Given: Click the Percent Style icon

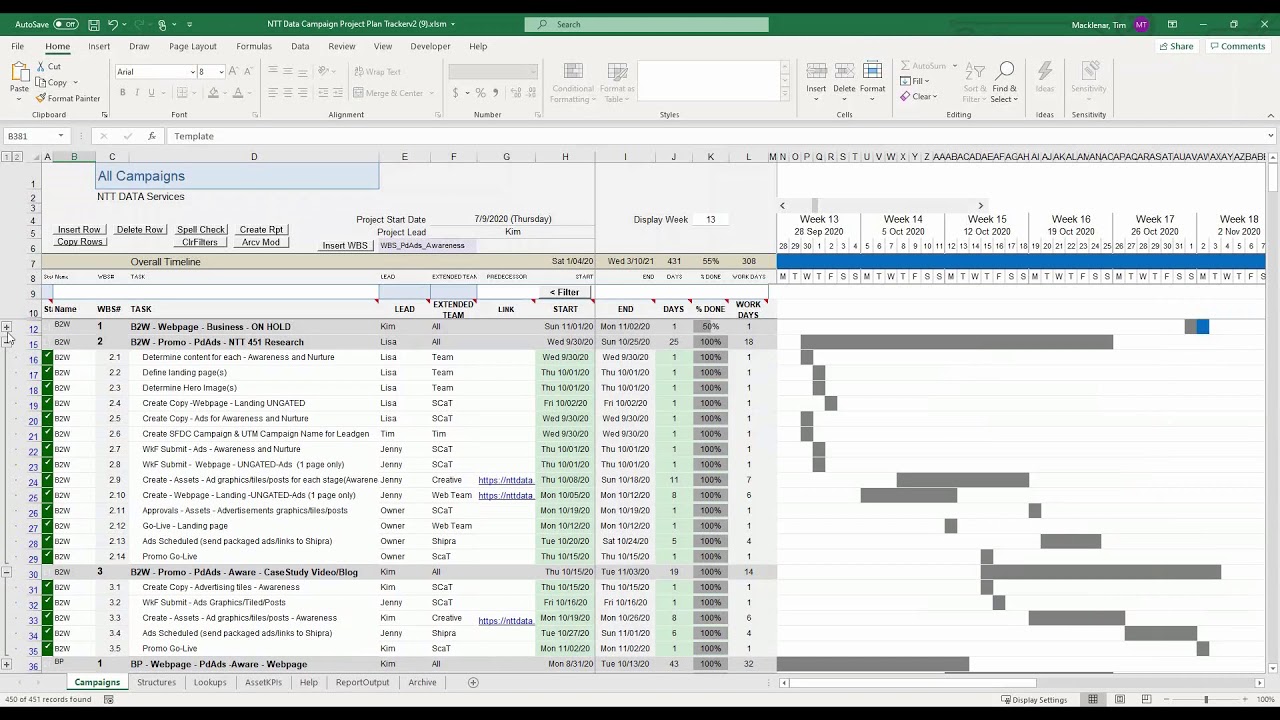Looking at the screenshot, I should pyautogui.click(x=480, y=93).
